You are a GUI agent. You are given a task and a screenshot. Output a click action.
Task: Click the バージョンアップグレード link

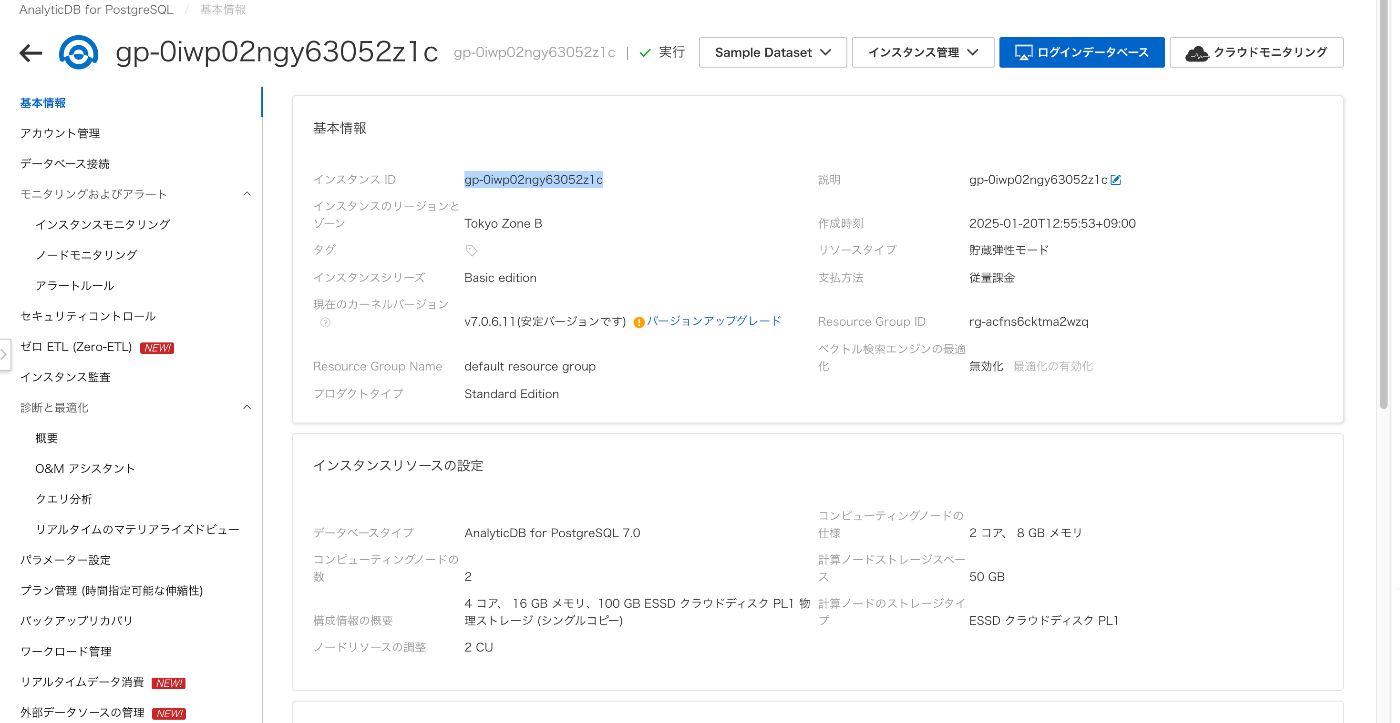point(714,322)
